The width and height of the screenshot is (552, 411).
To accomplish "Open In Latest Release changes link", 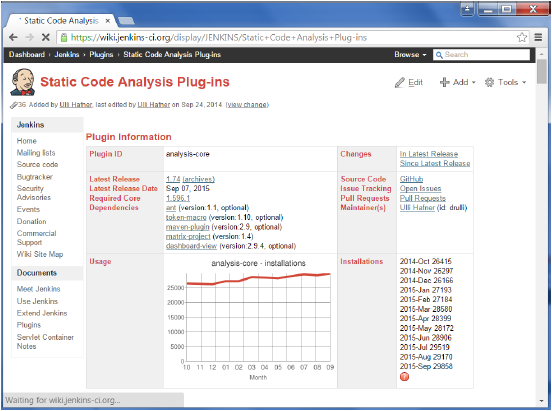I will pyautogui.click(x=429, y=154).
